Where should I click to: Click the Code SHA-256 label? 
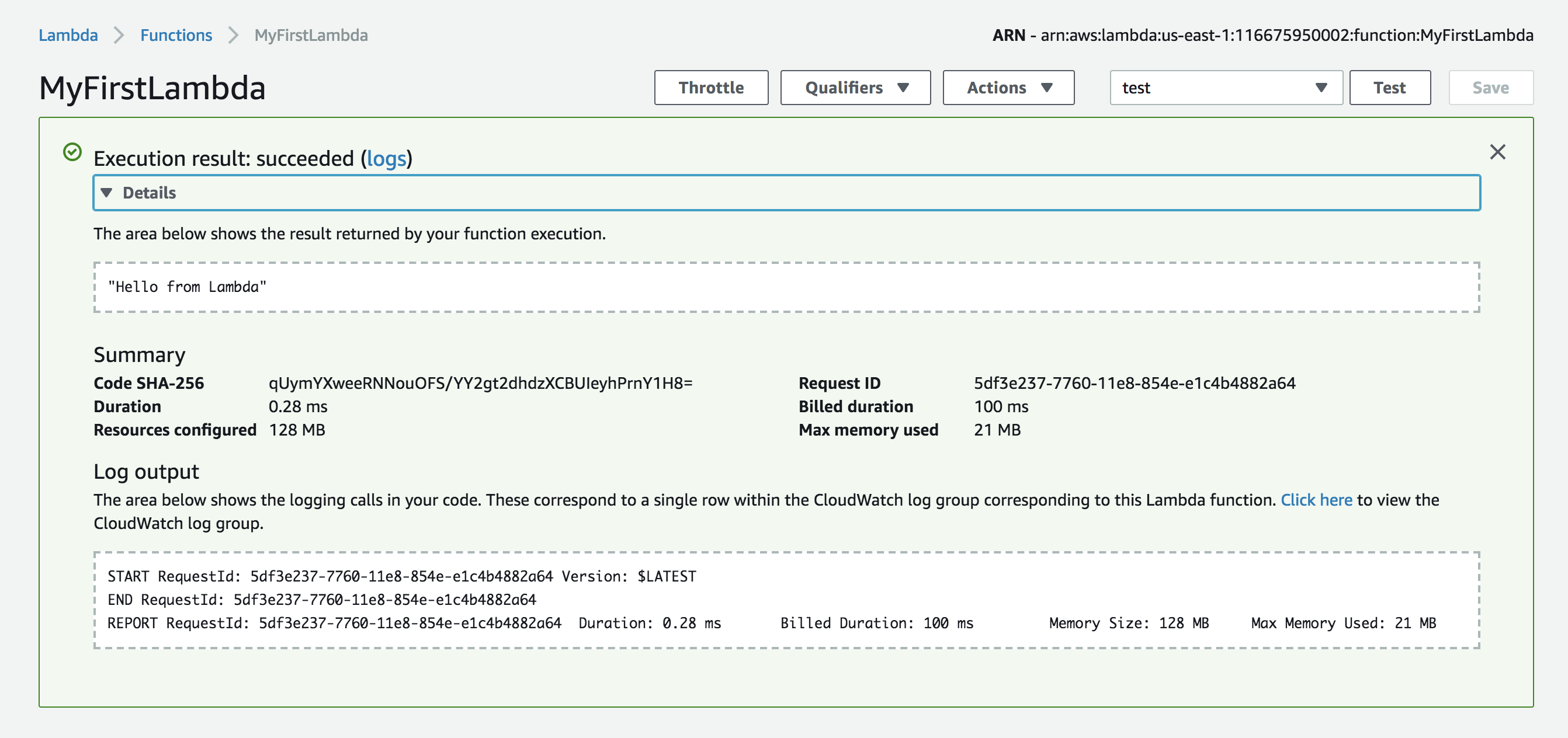tap(148, 383)
